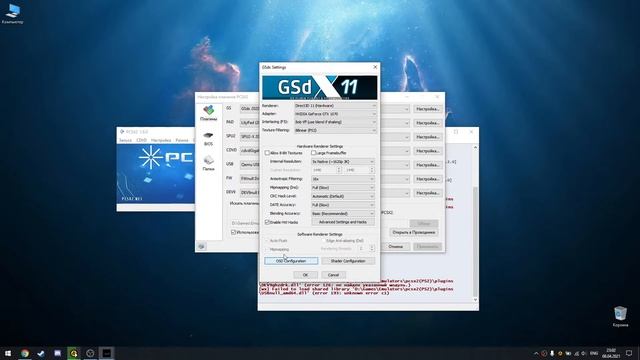
Task: Open Advanced Settings and Hacks
Action: click(x=343, y=222)
